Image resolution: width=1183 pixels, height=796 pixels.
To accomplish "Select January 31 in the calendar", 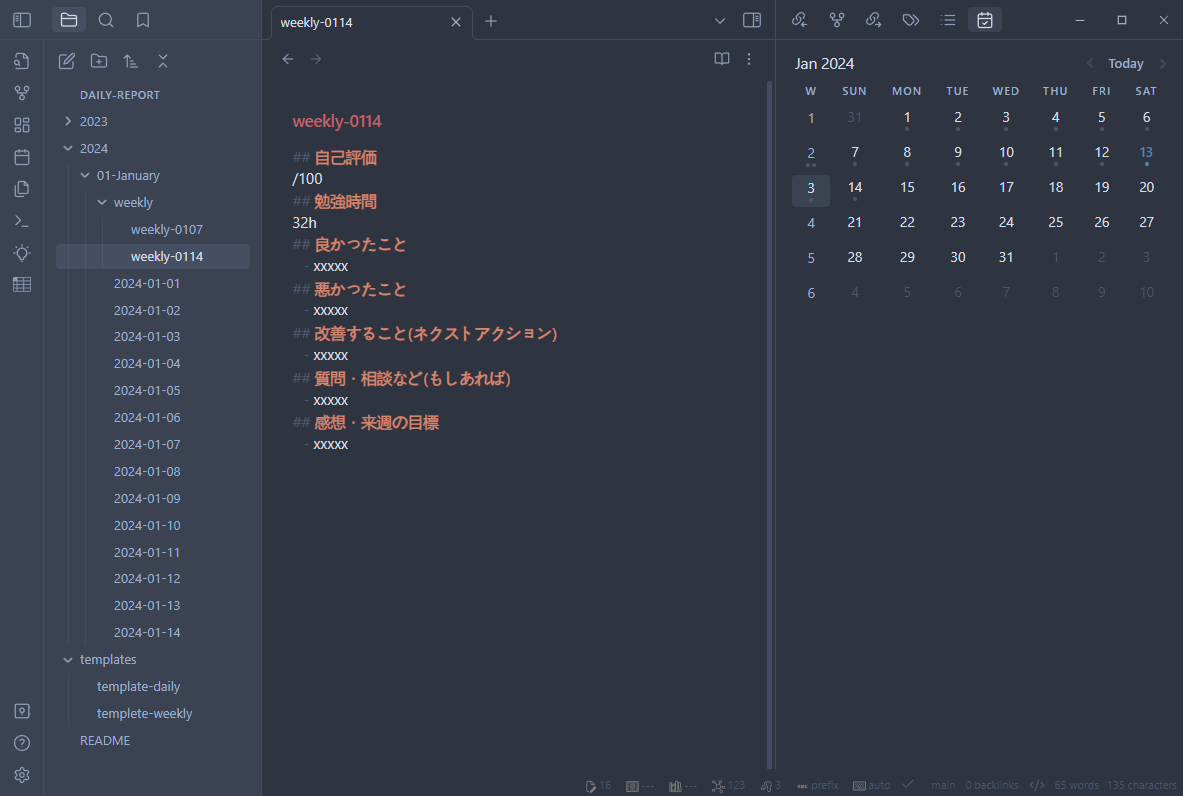I will coord(1006,258).
